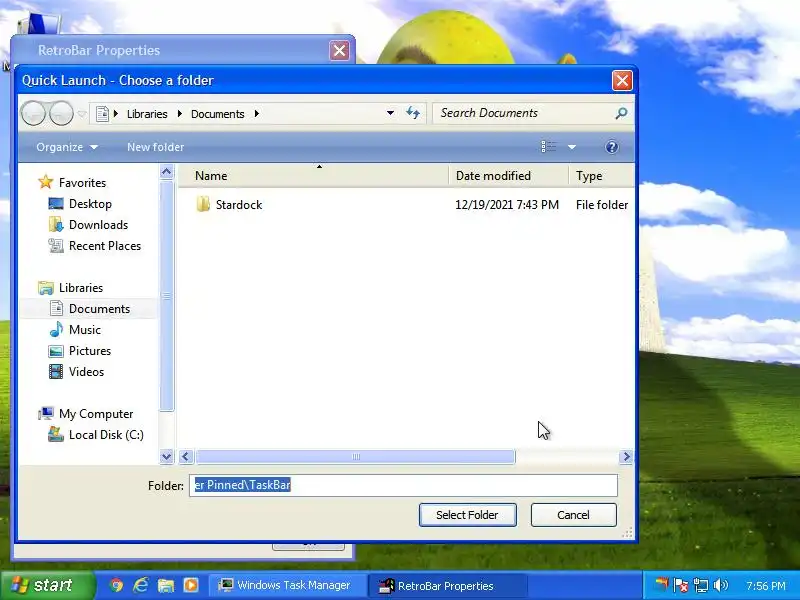Expand the arrow after Documents breadcrumb
Screen dimensions: 800x600
pos(257,114)
